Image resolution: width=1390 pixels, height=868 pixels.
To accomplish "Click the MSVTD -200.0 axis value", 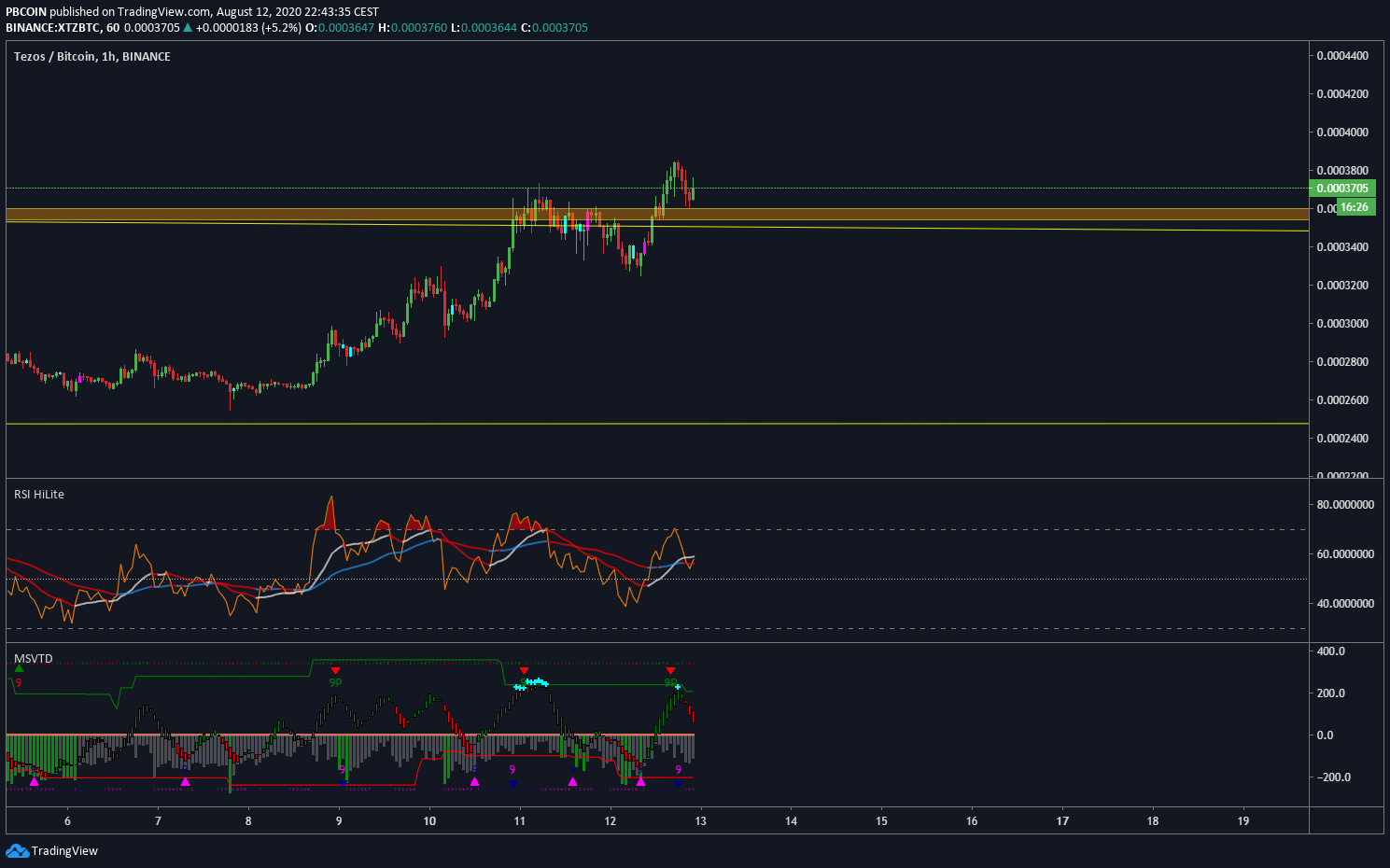I will pos(1332,777).
